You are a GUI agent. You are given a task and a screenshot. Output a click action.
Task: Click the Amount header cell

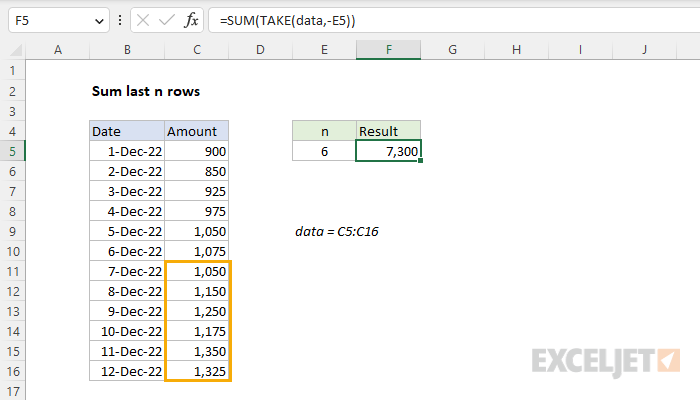pyautogui.click(x=196, y=131)
